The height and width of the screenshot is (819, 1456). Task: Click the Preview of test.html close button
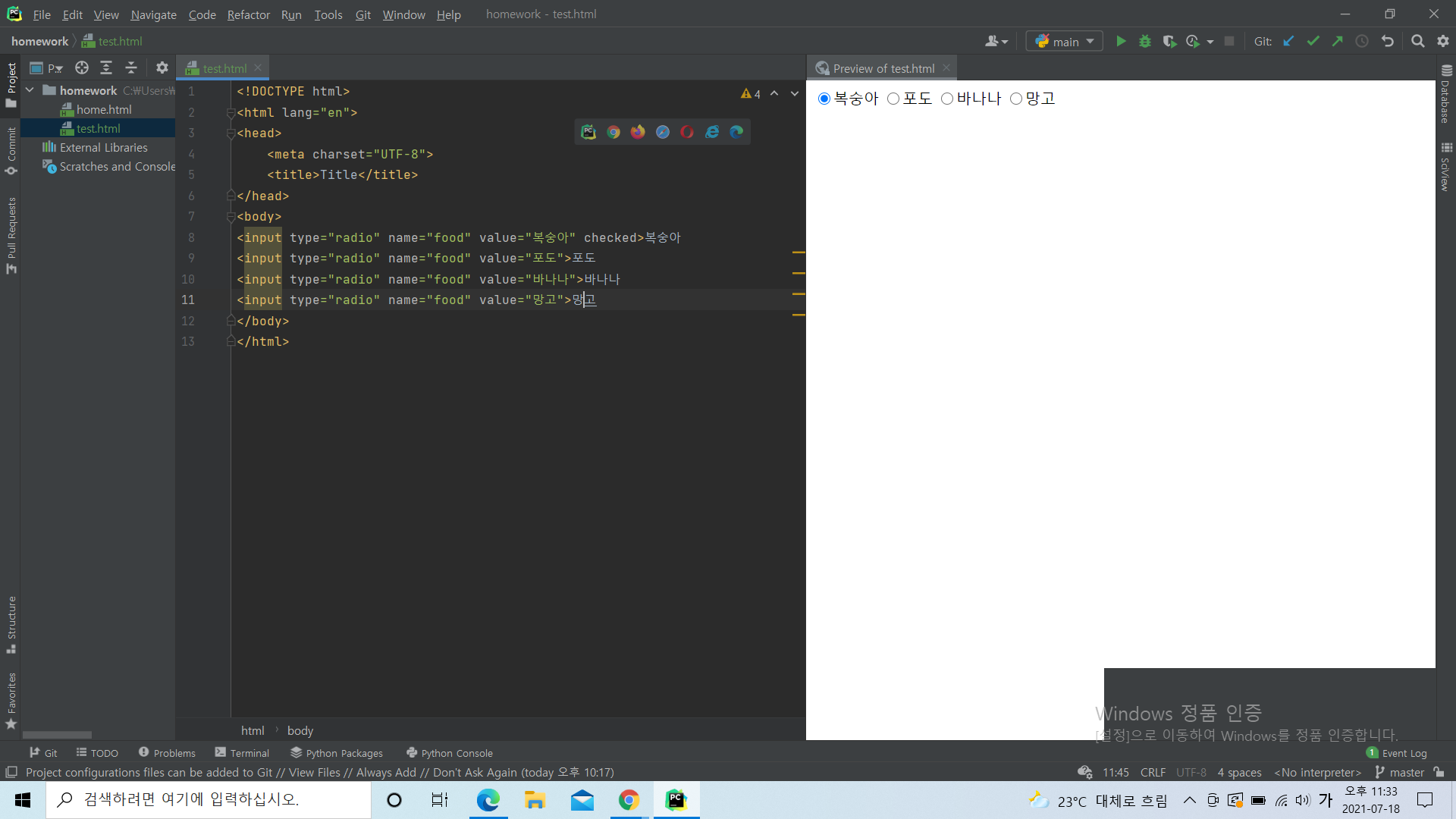(945, 68)
